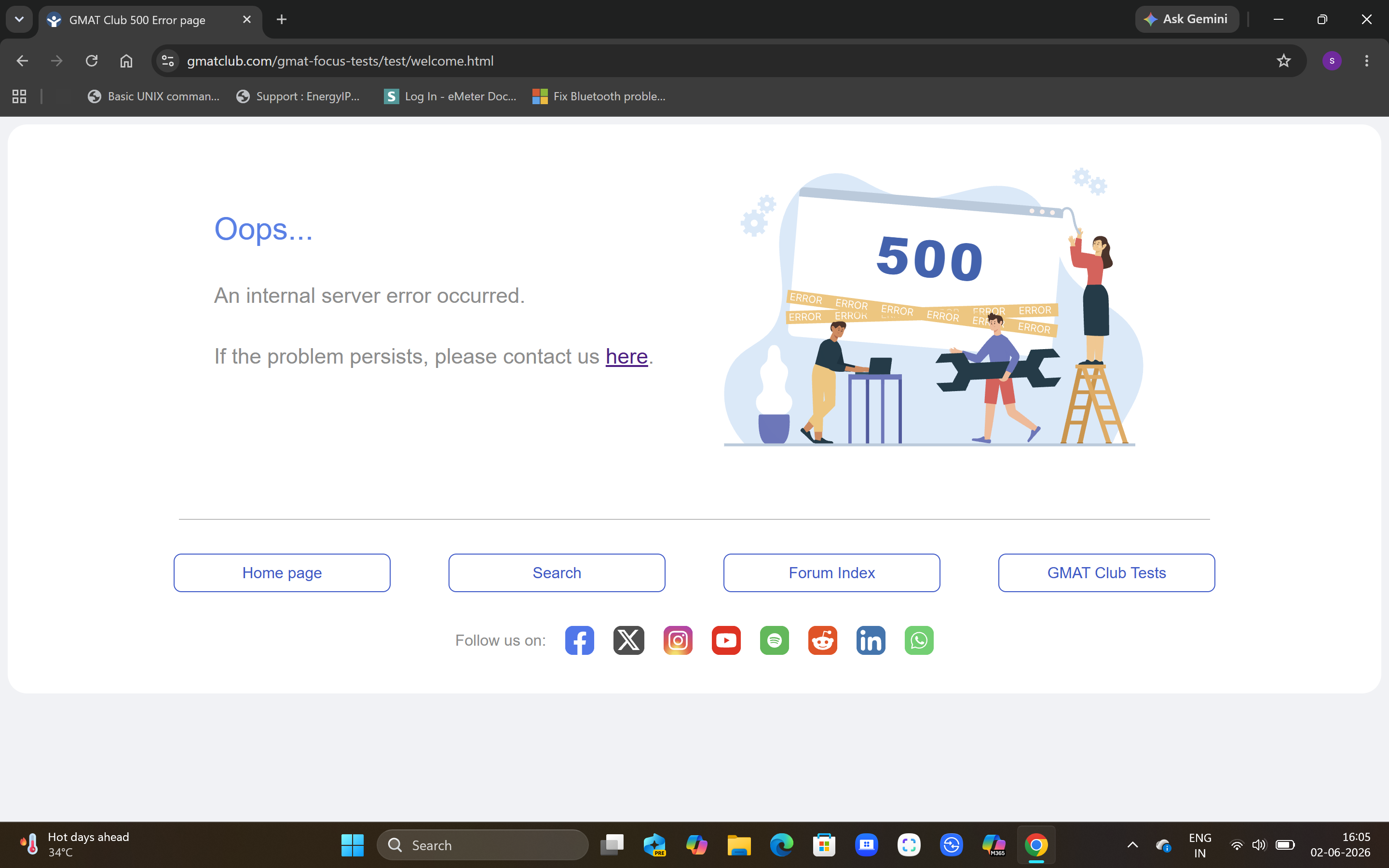Open a new tab with plus button
The width and height of the screenshot is (1389, 868).
point(281,19)
